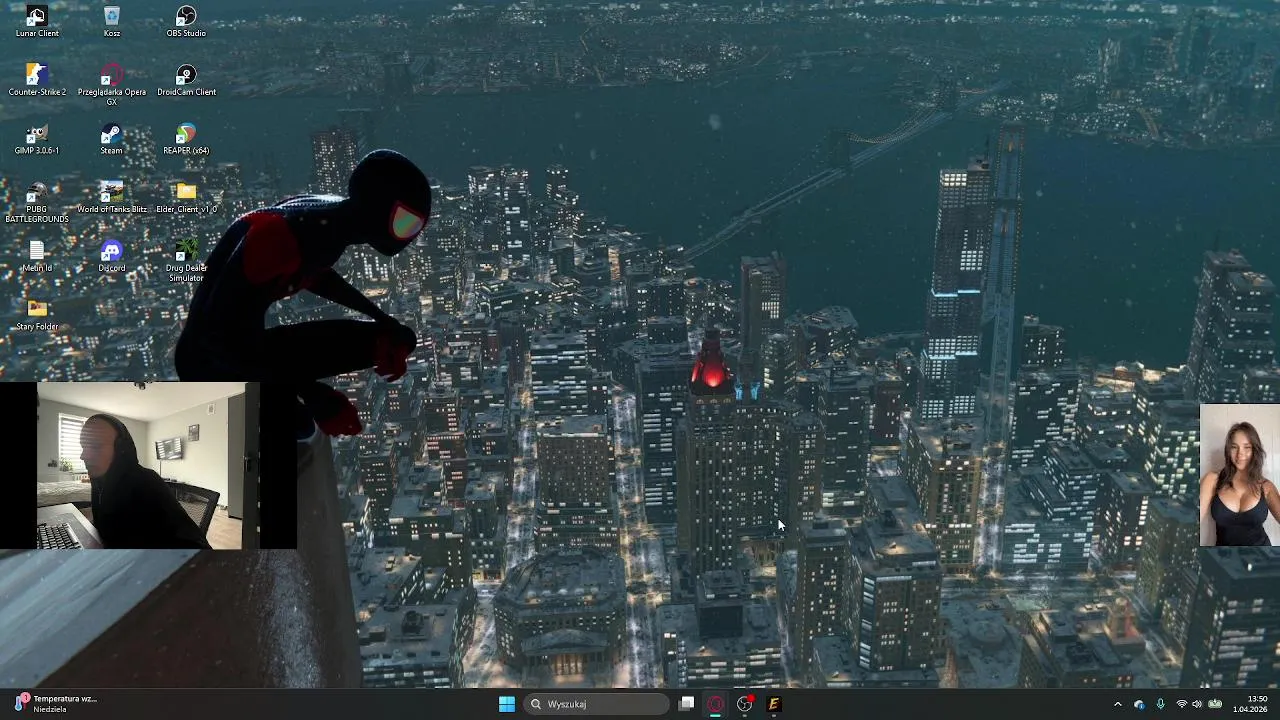Select the GIMP 3.0.6-1 shortcut
The image size is (1280, 720).
coord(37,139)
